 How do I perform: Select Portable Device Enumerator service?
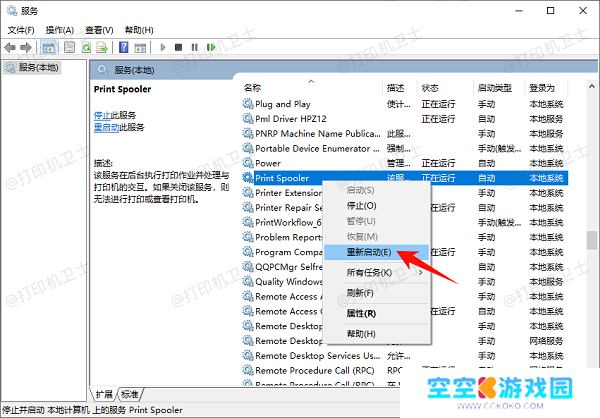[x=405, y=149]
